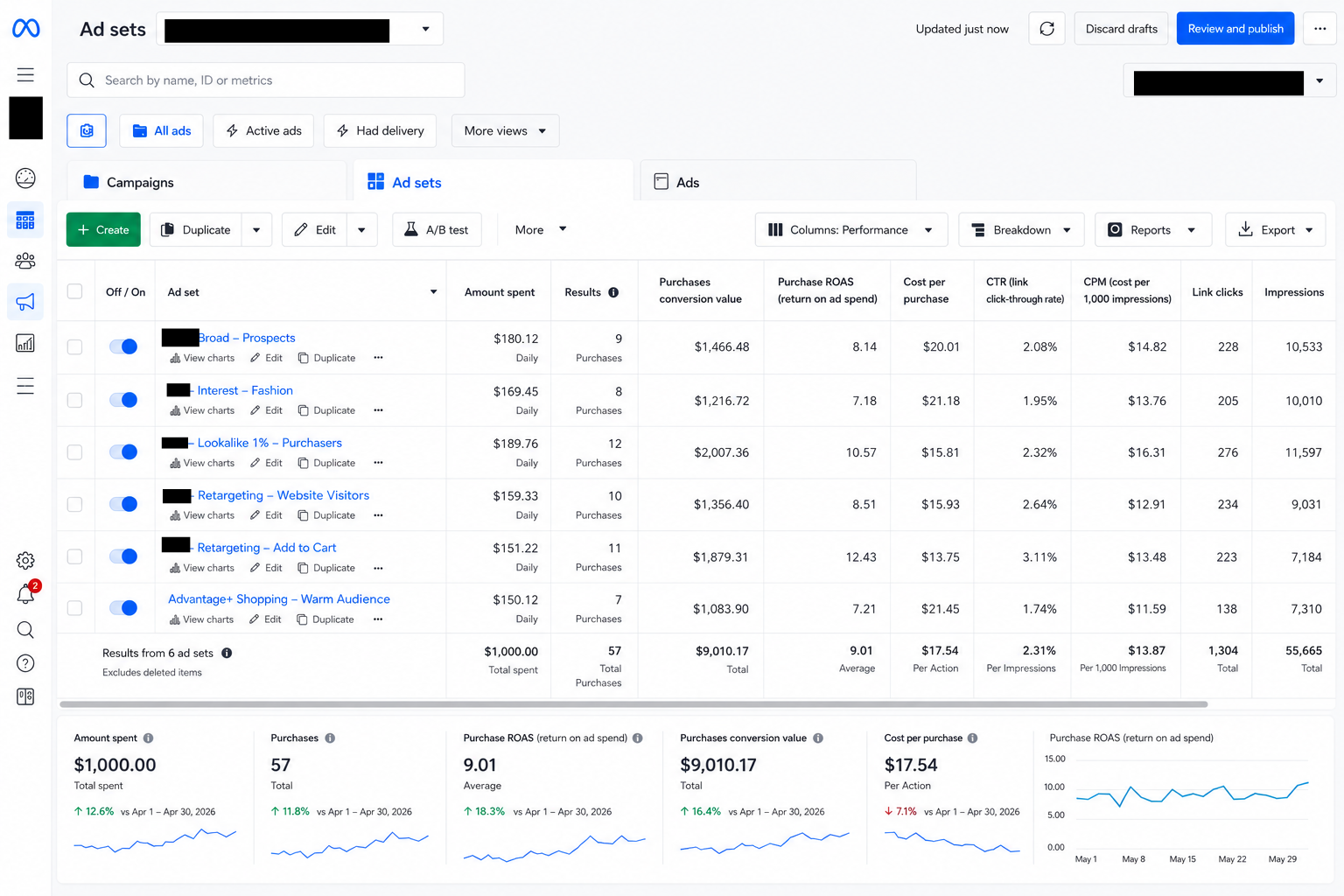The image size is (1344, 896).
Task: Click the sidebar magnifier search icon
Action: [25, 630]
